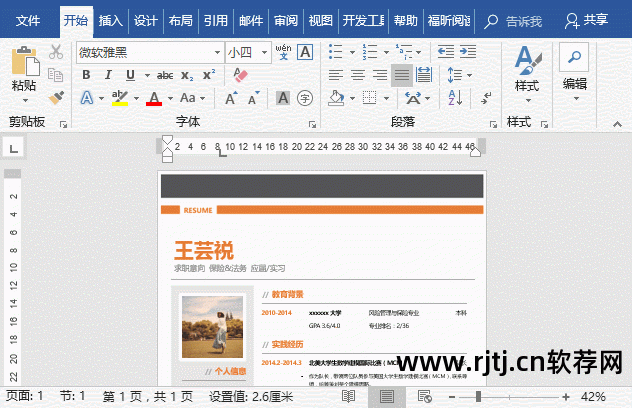This screenshot has height=408, width=632.
Task: Click the name 王芸祝 in document
Action: (x=204, y=250)
